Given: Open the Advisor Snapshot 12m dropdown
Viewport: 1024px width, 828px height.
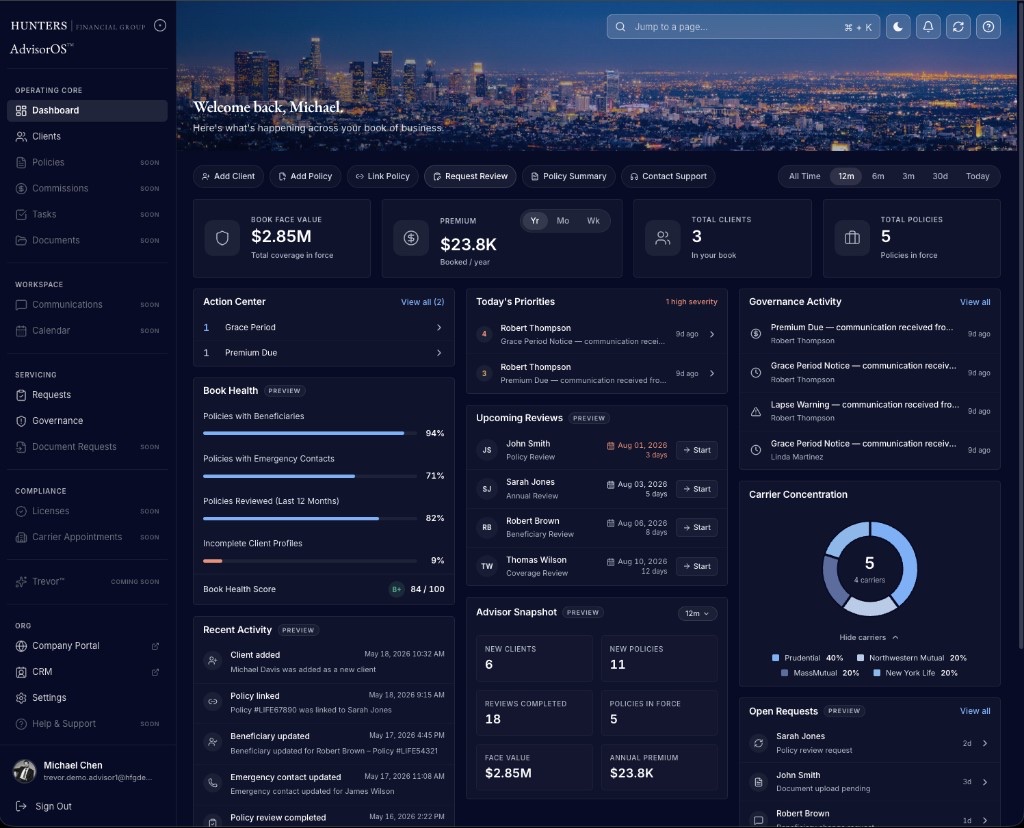Looking at the screenshot, I should pos(697,613).
